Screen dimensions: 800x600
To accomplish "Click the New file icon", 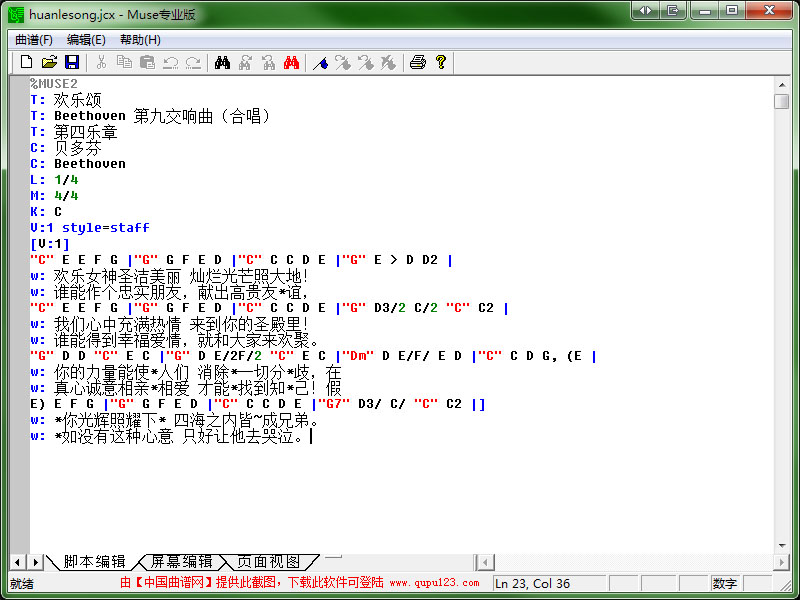I will [x=27, y=62].
